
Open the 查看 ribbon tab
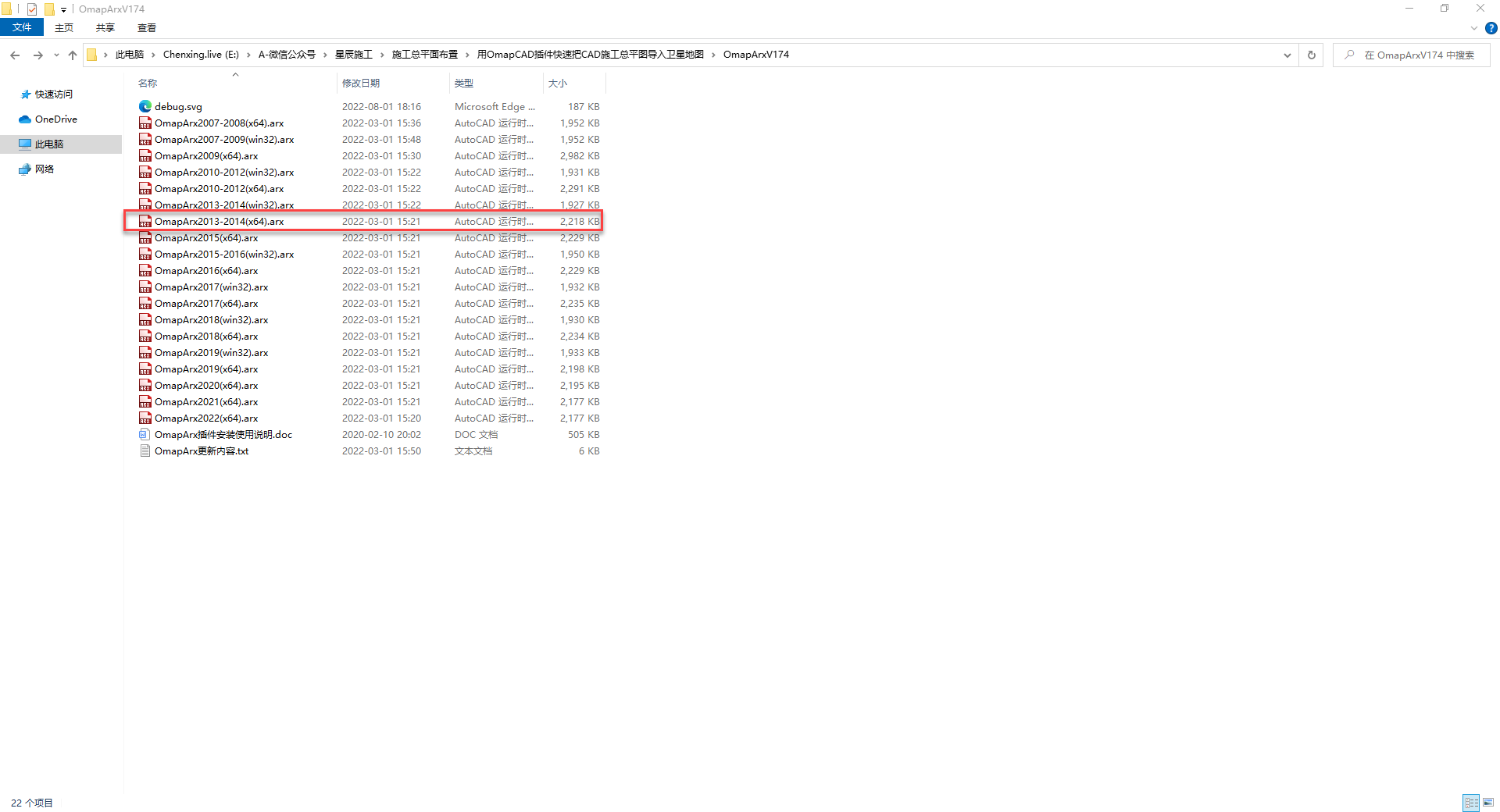tap(146, 27)
